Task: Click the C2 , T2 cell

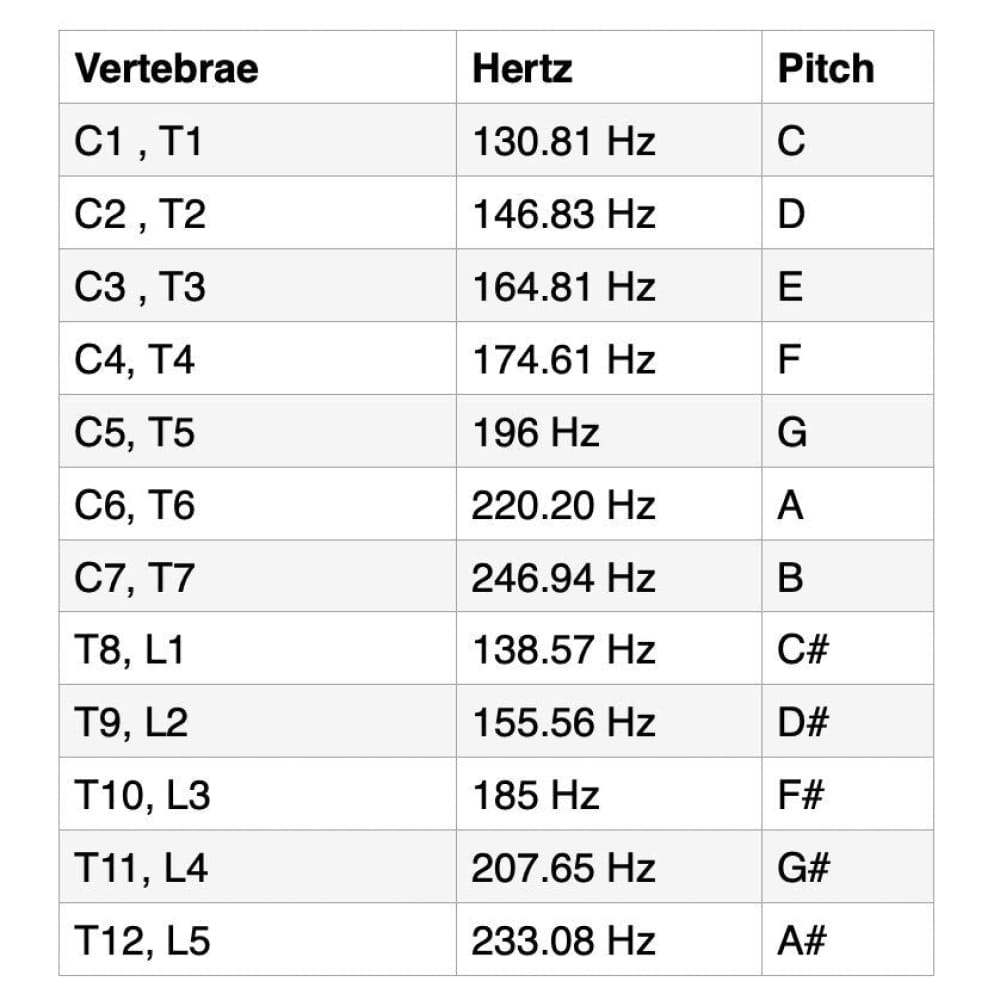Action: coord(140,214)
